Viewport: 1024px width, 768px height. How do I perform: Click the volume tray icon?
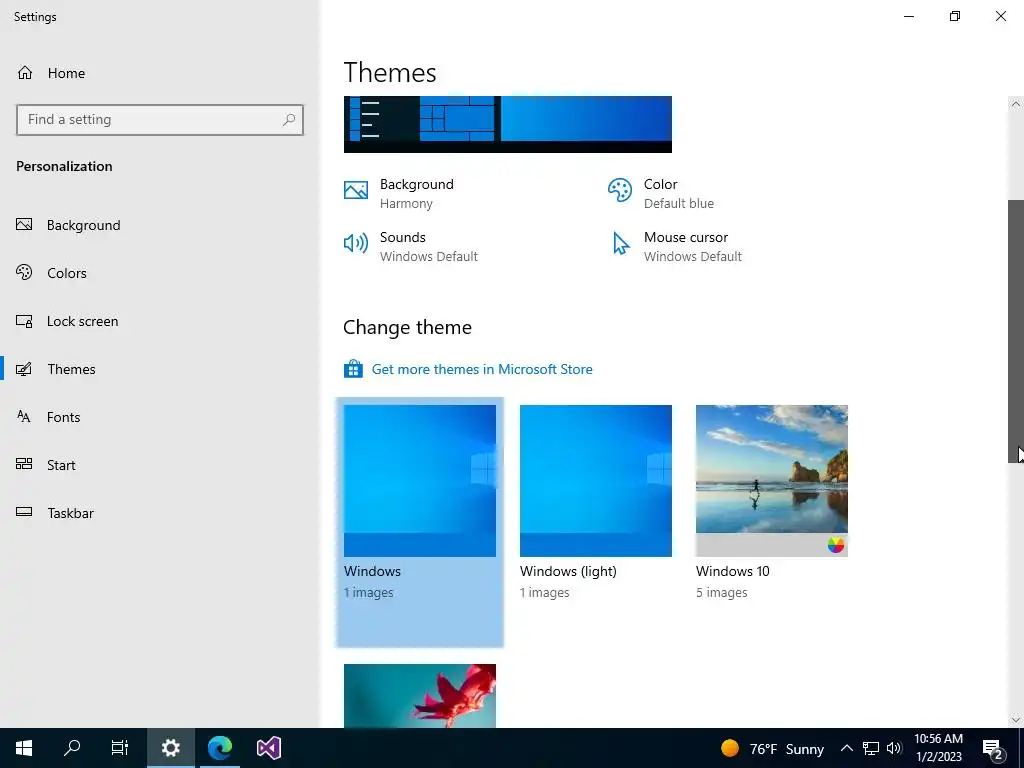894,748
